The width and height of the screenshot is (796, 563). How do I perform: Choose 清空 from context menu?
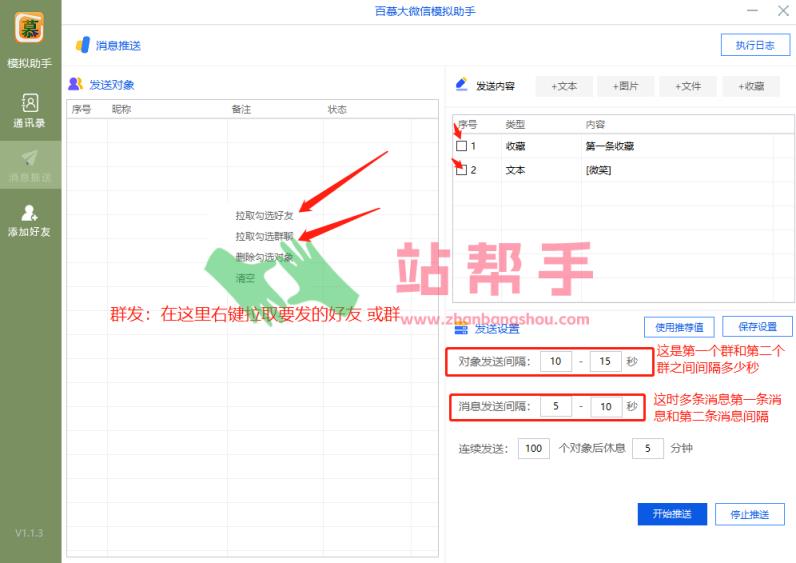(245, 278)
